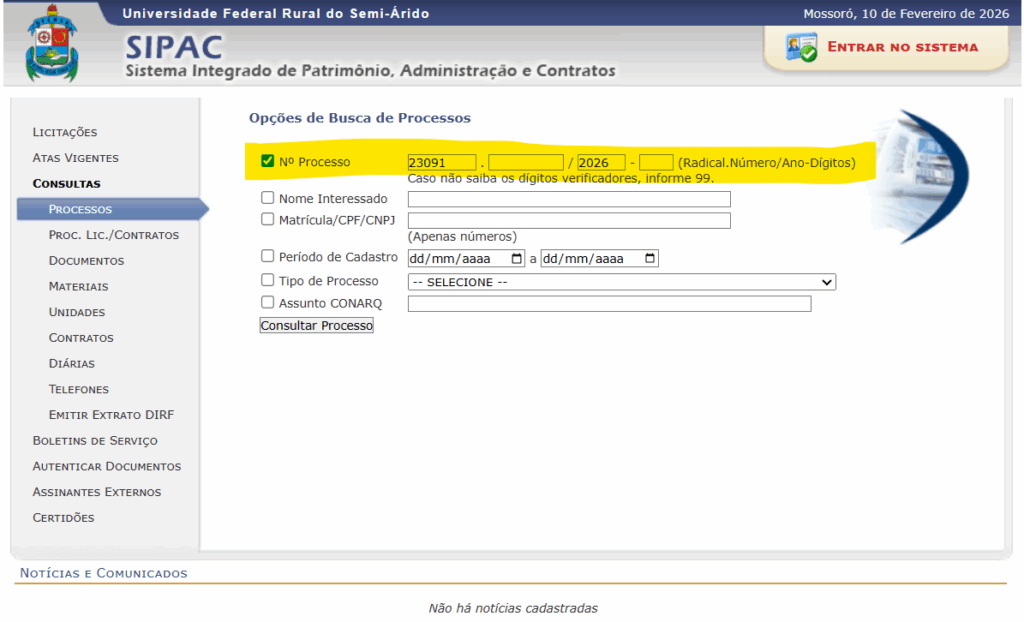Open Boletins de Serviço menu item

(x=95, y=441)
